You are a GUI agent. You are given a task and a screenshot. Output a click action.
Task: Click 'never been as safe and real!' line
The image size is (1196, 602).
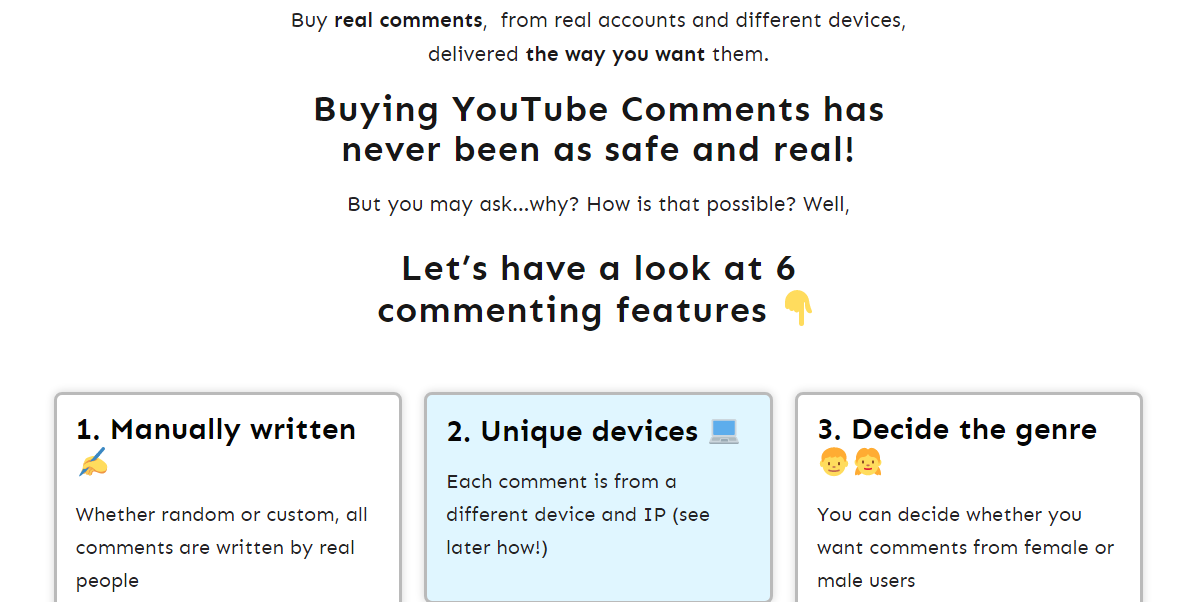pyautogui.click(x=599, y=150)
